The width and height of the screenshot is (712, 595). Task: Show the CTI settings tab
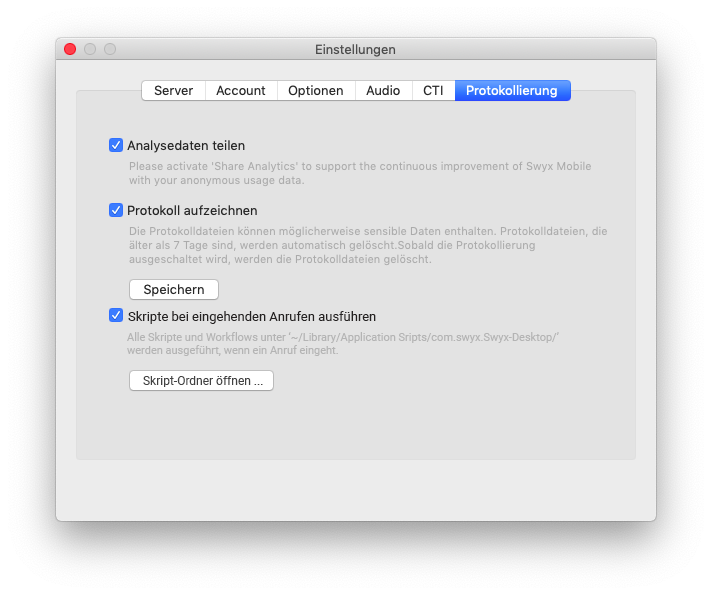[433, 91]
